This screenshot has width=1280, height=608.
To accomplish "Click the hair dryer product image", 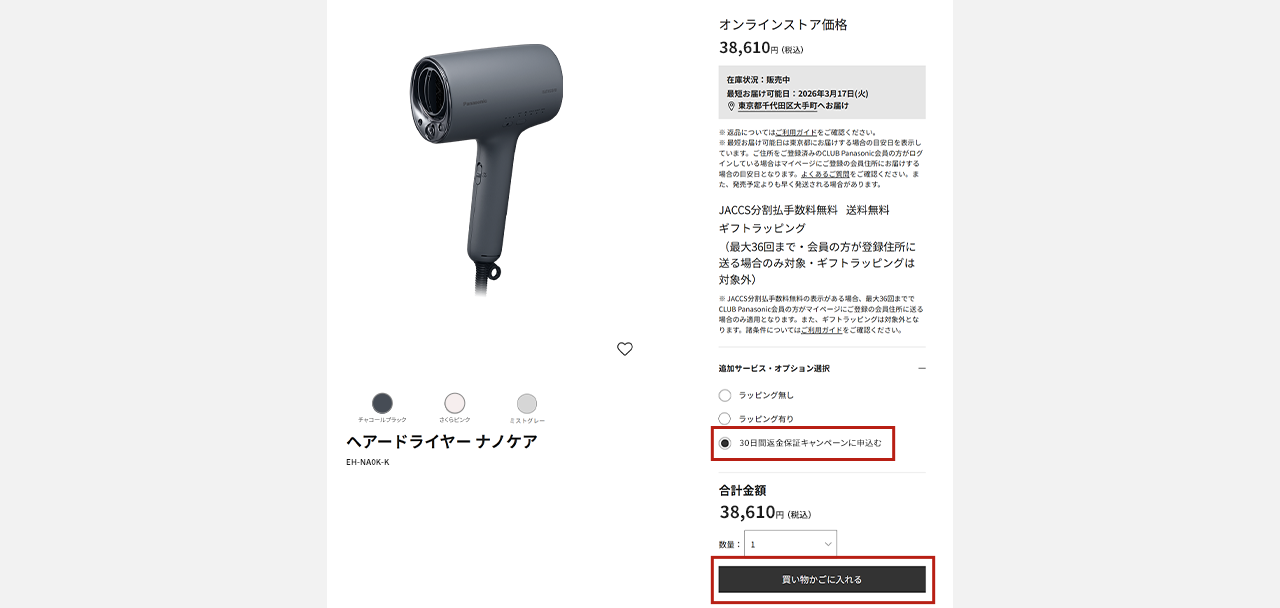I will click(488, 168).
